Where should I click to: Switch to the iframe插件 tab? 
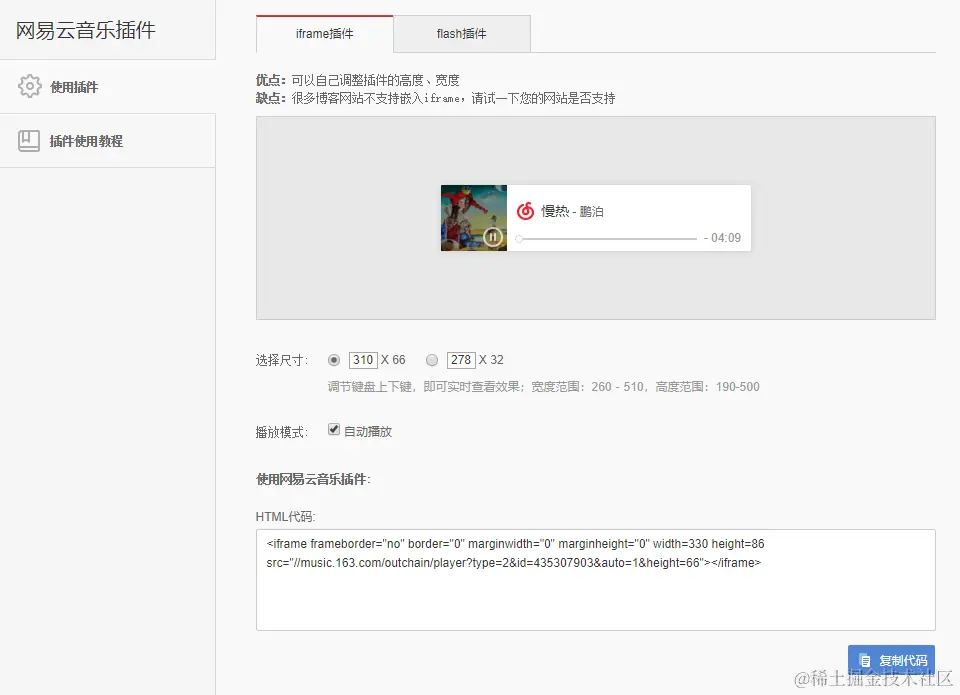324,34
